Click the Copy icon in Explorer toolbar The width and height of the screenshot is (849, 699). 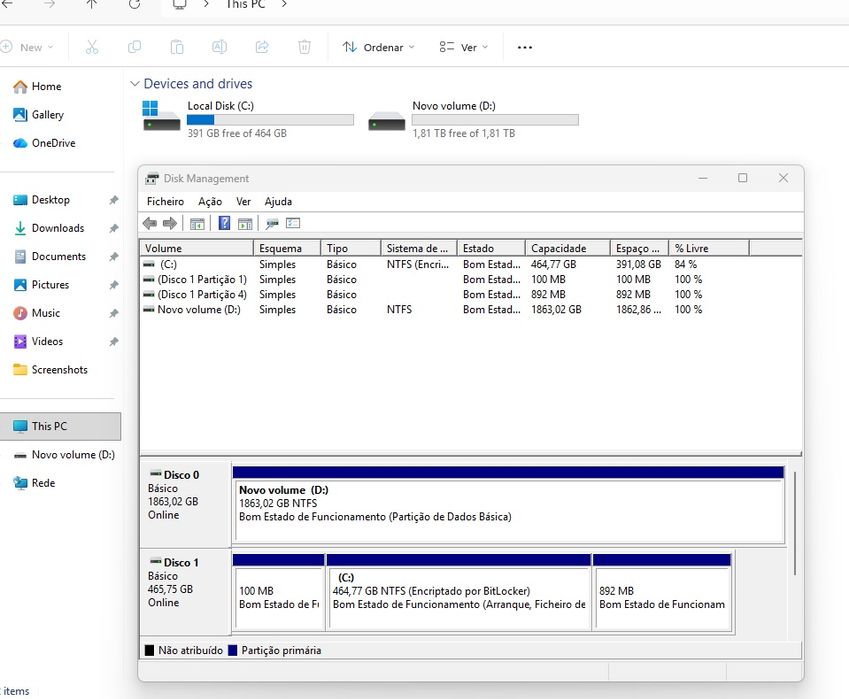[134, 47]
